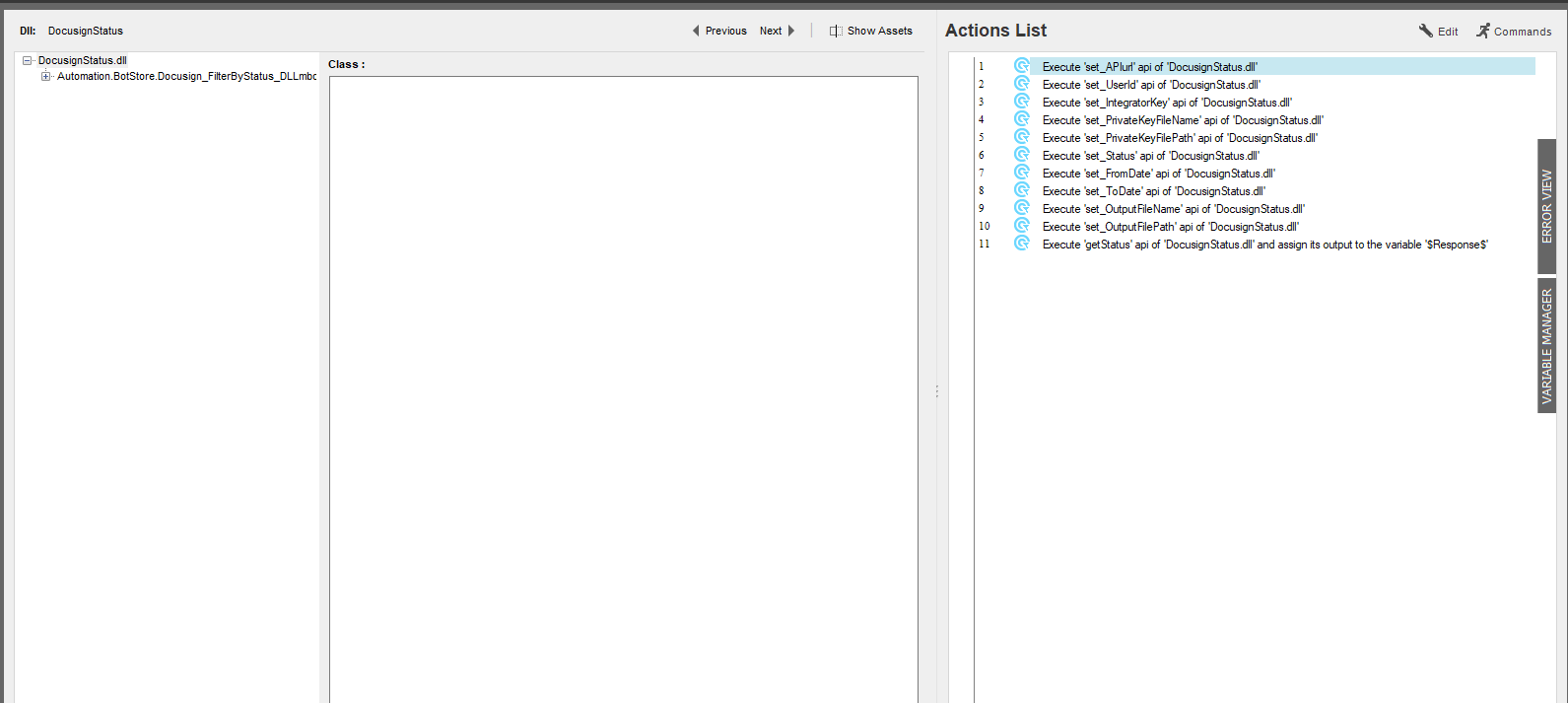
Task: Select action line 'getStatus' api with $Response$
Action: [x=1265, y=245]
